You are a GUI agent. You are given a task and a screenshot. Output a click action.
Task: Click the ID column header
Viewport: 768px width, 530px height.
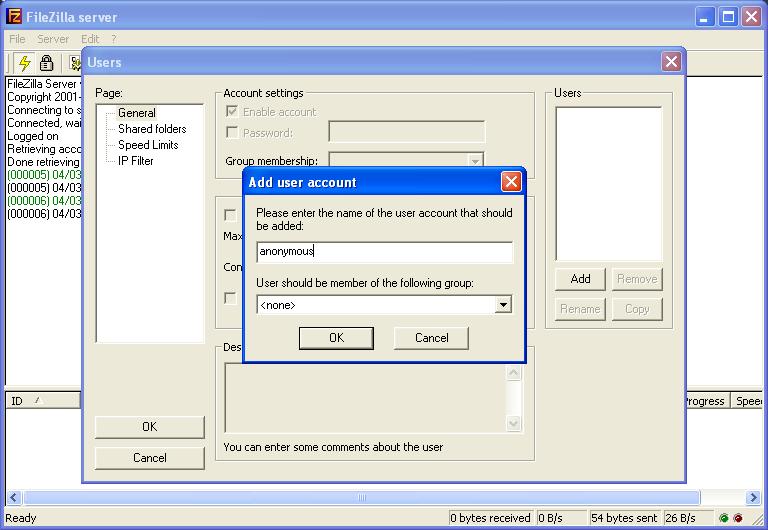[x=42, y=401]
